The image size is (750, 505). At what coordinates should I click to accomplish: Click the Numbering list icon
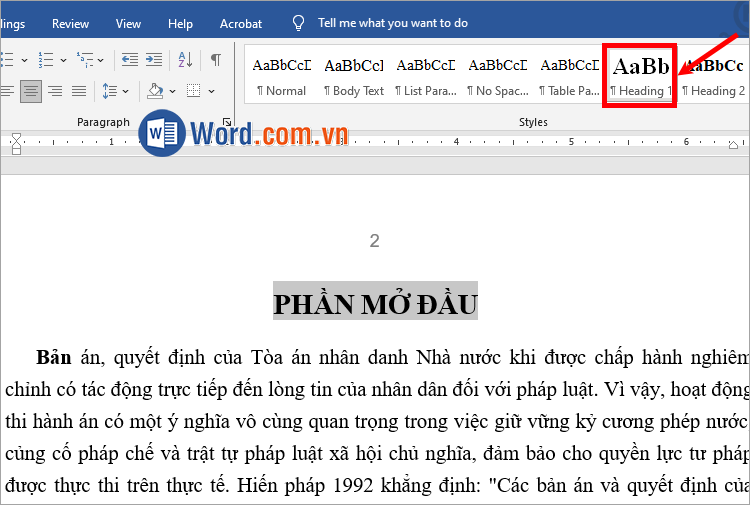coord(46,60)
